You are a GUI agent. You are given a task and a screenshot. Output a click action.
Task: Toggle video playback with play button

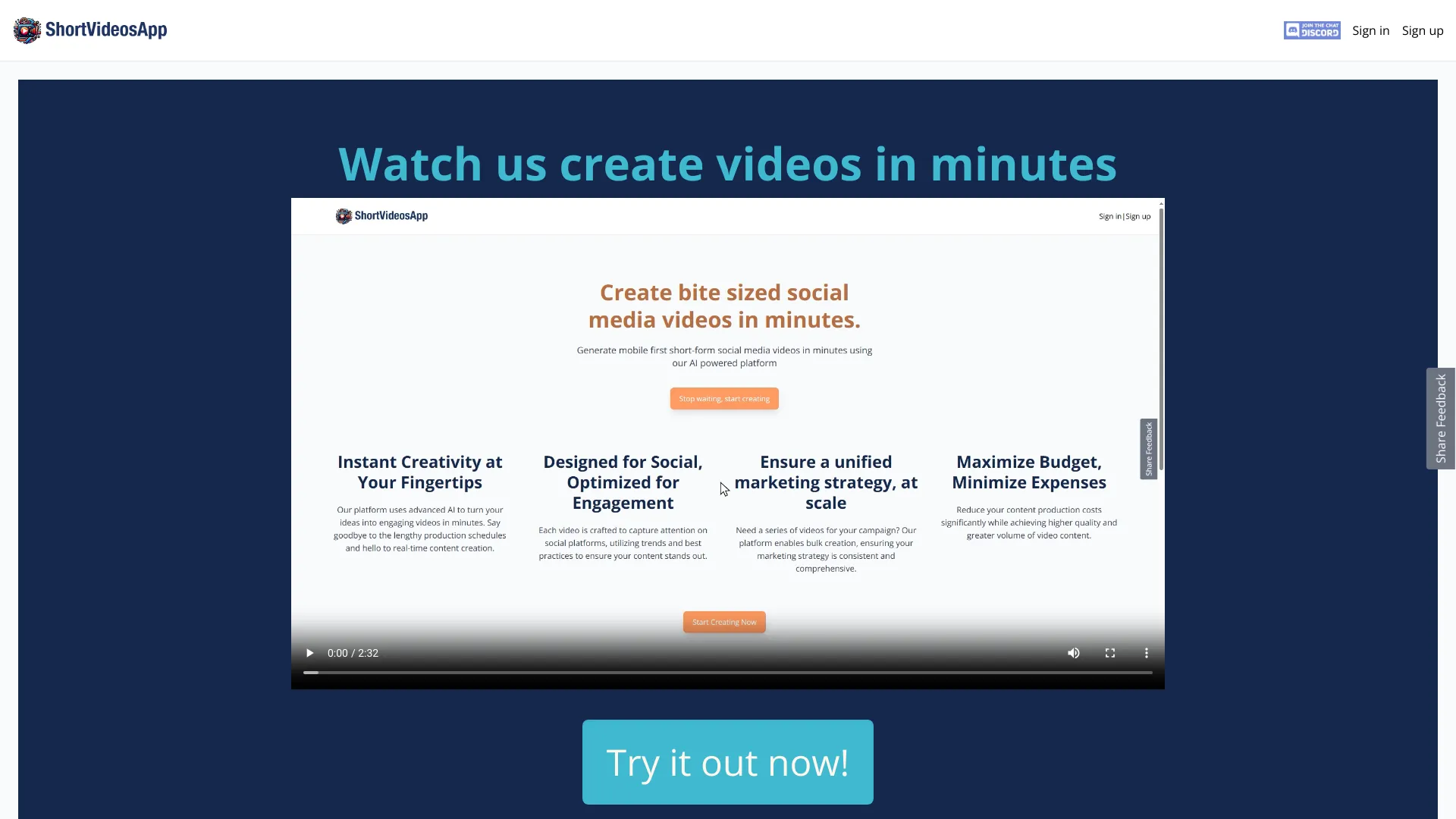pos(310,652)
